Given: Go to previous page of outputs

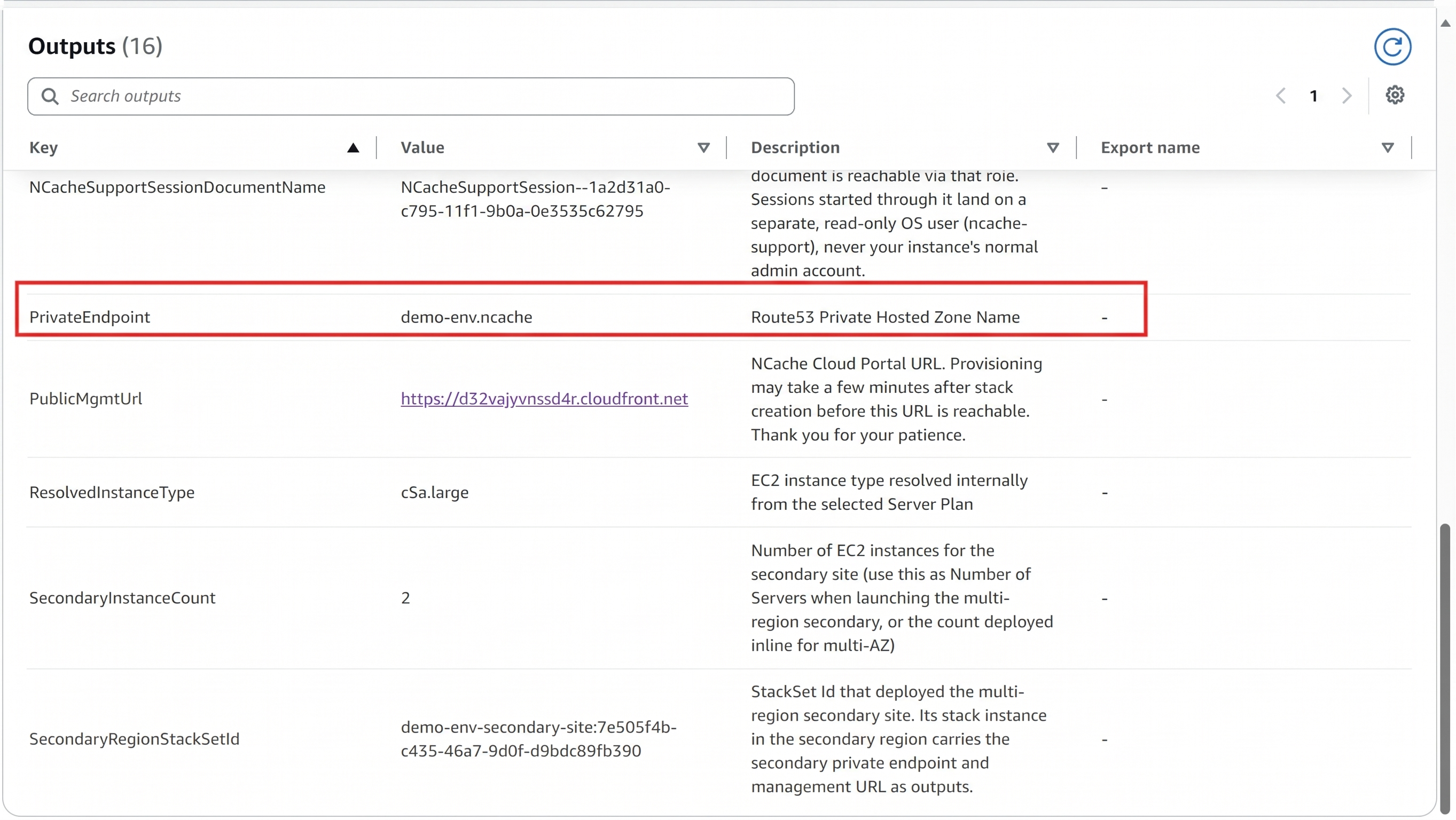Looking at the screenshot, I should [1281, 96].
